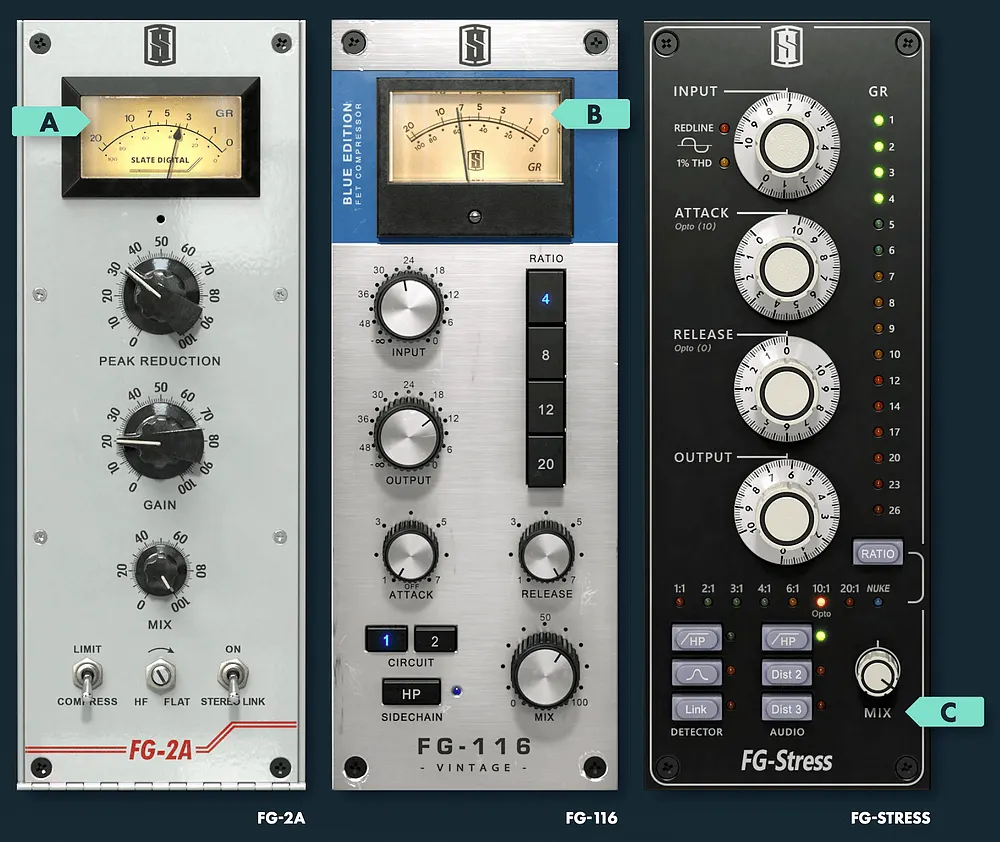Click the Slate logo atop the FG-2A

pos(159,45)
